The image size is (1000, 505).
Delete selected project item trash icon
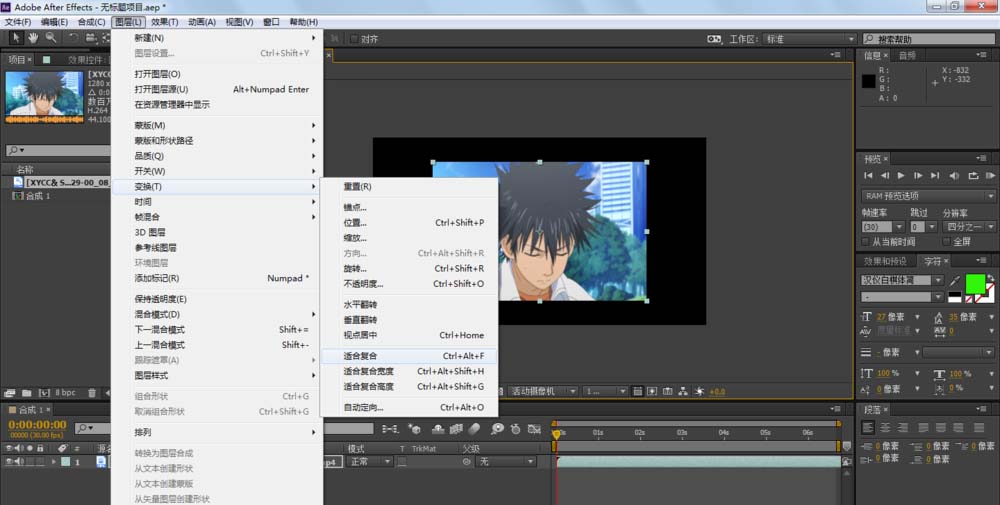pyautogui.click(x=92, y=393)
